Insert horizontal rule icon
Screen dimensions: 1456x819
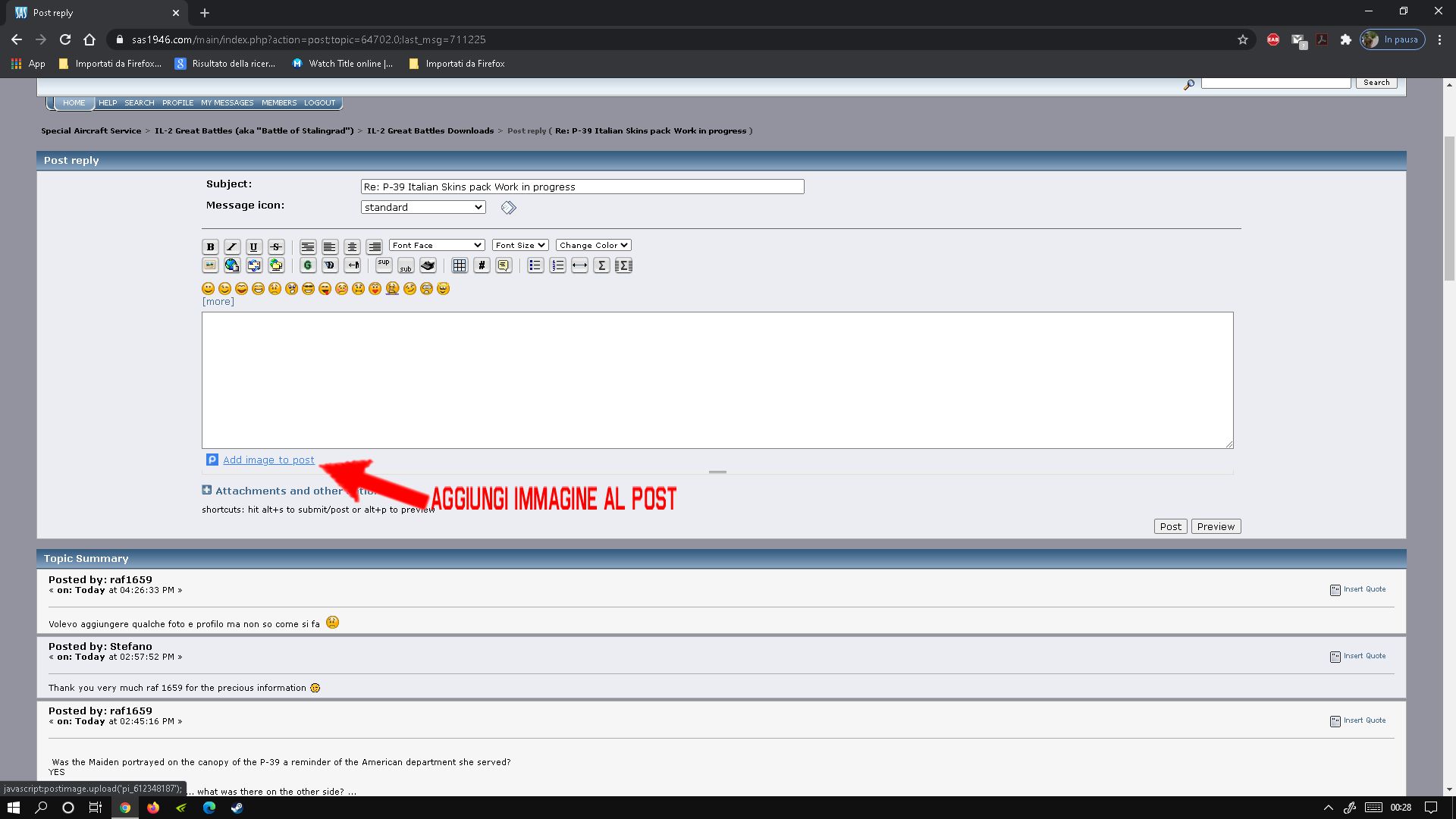tap(579, 265)
